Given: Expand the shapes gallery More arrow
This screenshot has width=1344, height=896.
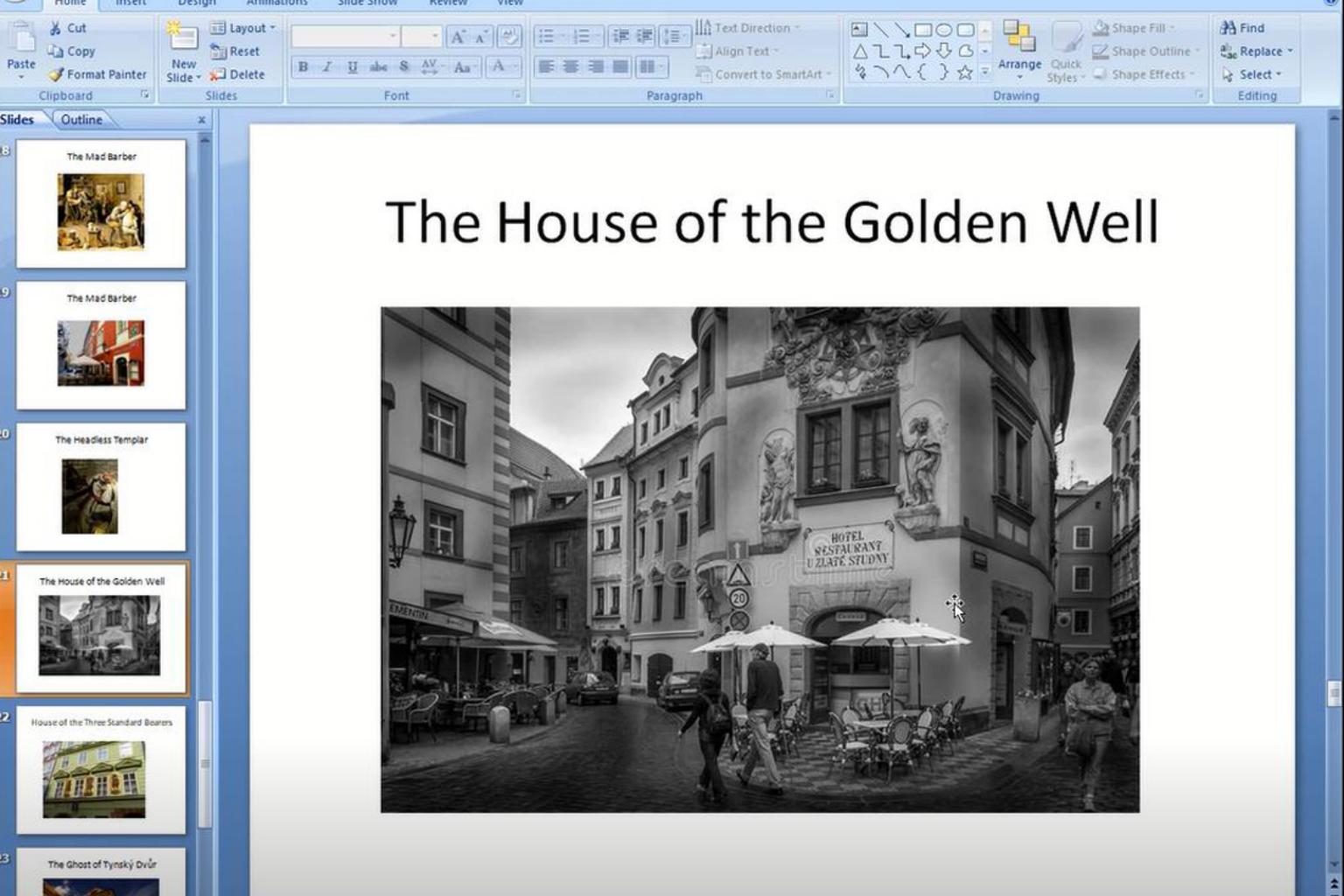Looking at the screenshot, I should coord(985,72).
